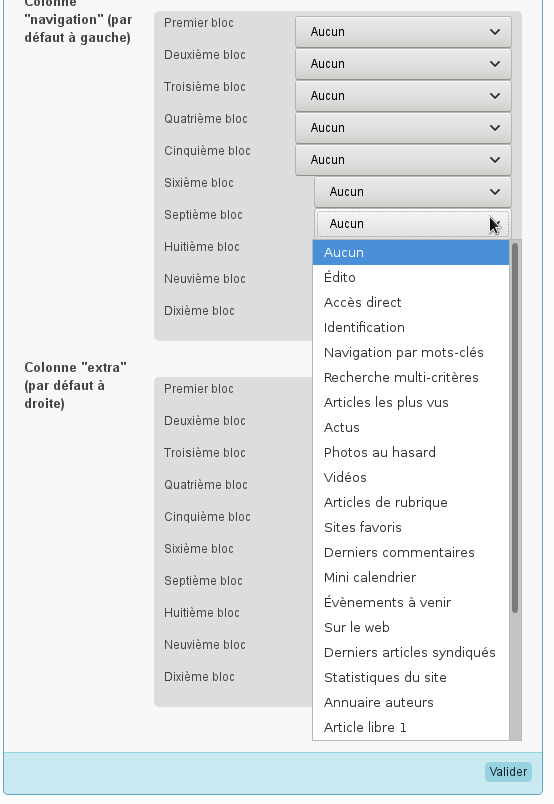Expand the Sixième bloc navigation dropdown
Viewport: 554px width, 804px height.
413,192
